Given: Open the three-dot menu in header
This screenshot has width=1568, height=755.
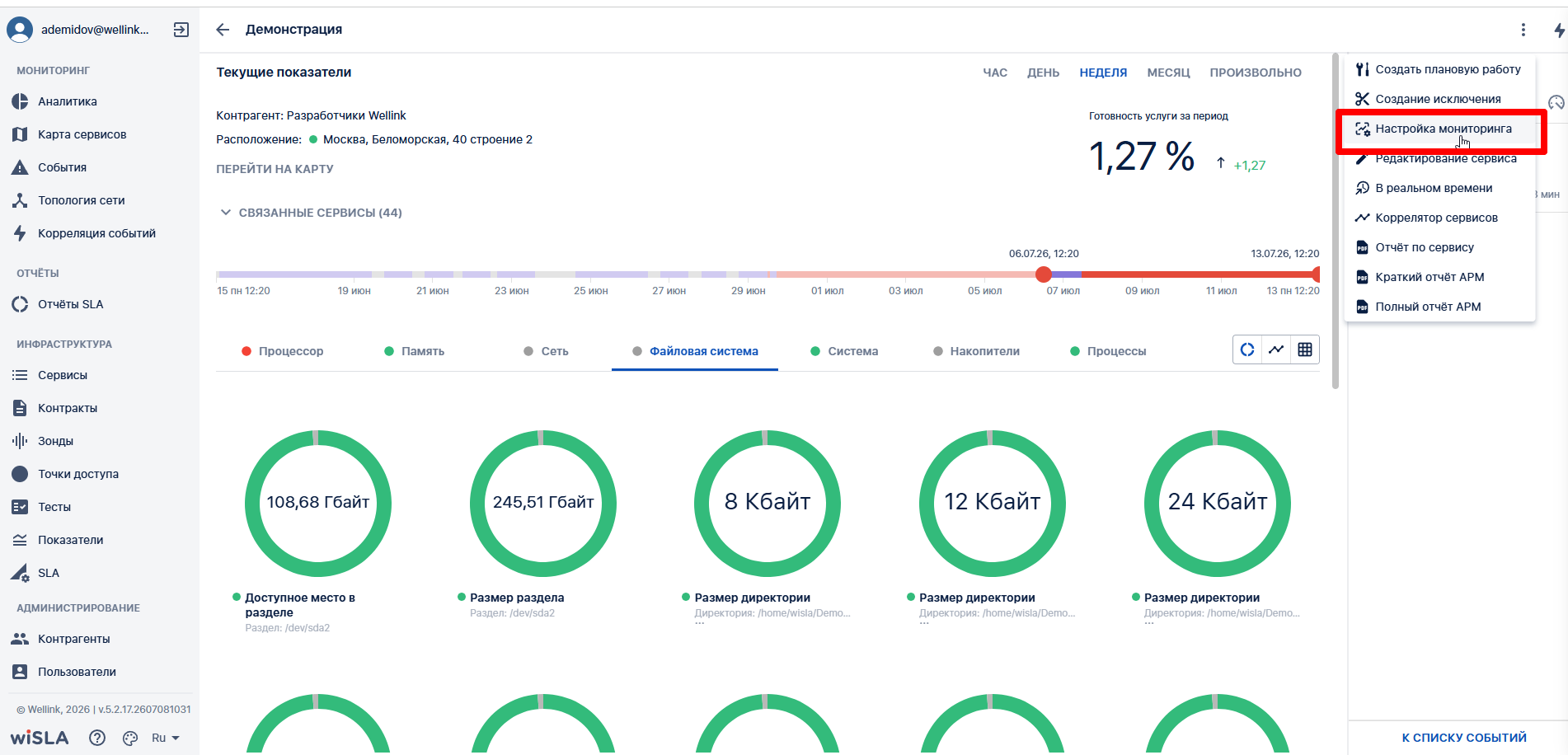Looking at the screenshot, I should [1523, 30].
